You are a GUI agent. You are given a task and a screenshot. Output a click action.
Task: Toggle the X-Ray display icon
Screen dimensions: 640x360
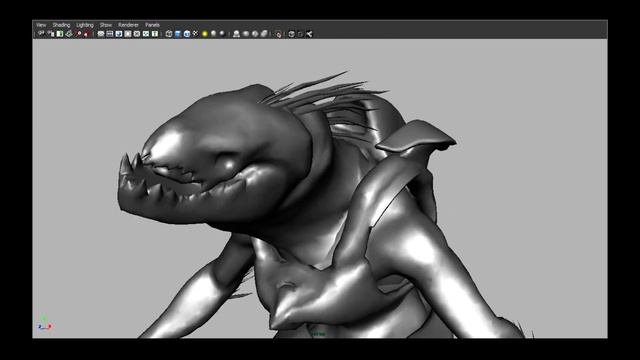coord(291,34)
